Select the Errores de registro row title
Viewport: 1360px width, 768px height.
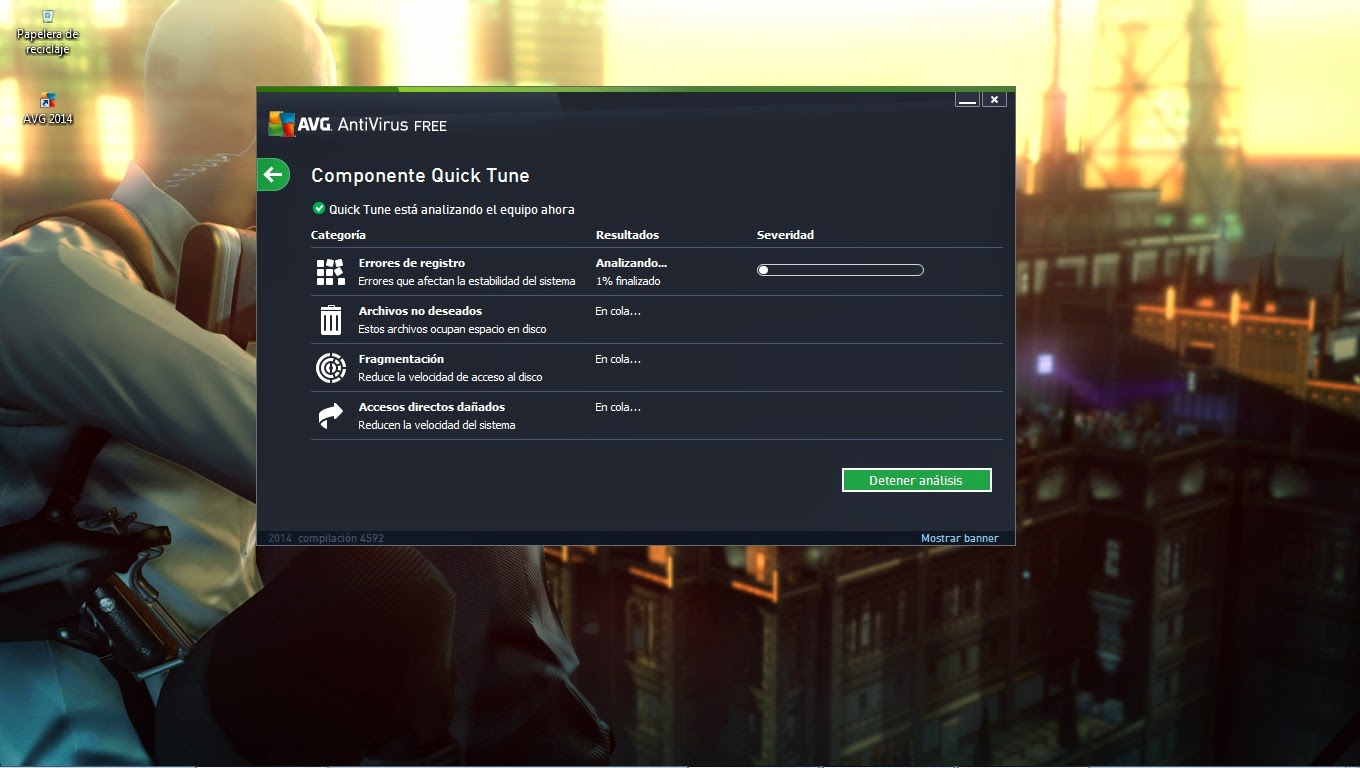(x=411, y=263)
